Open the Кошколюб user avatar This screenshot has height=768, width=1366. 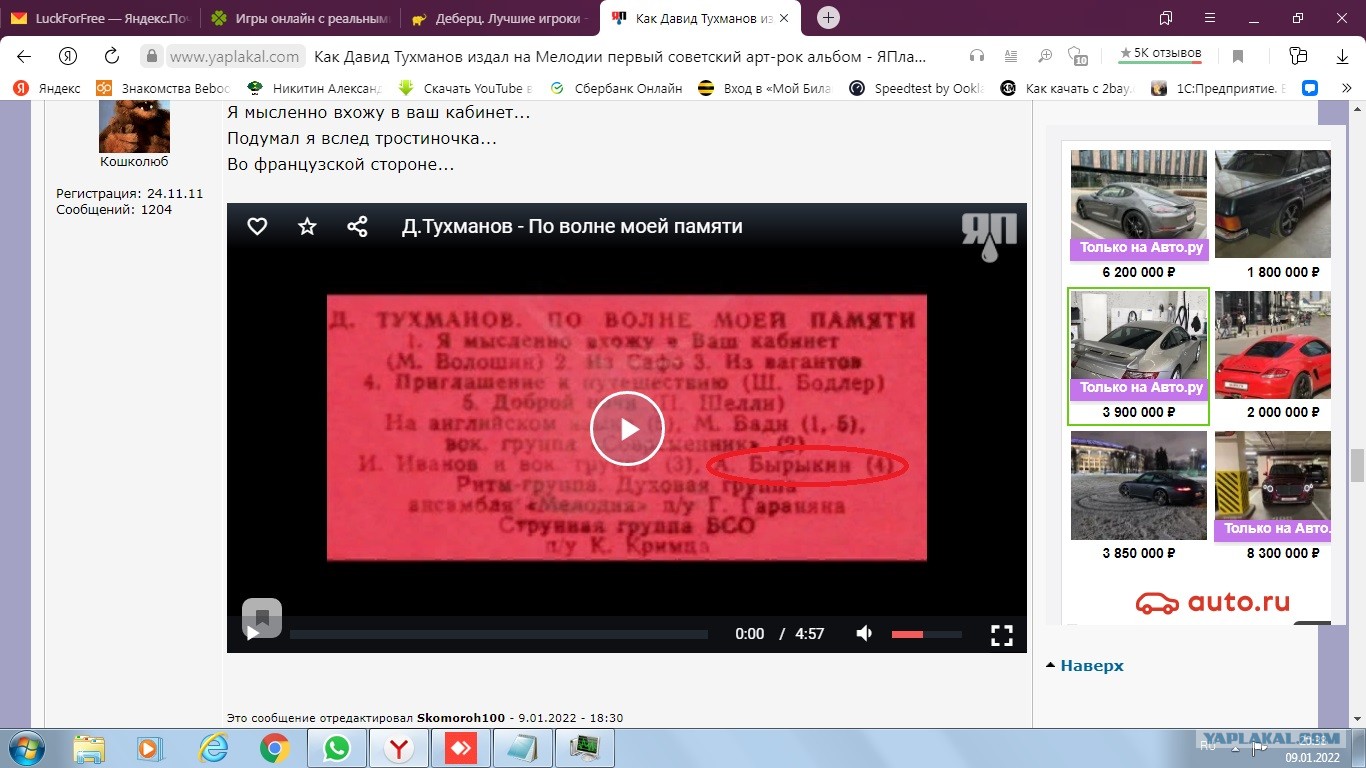click(x=134, y=125)
